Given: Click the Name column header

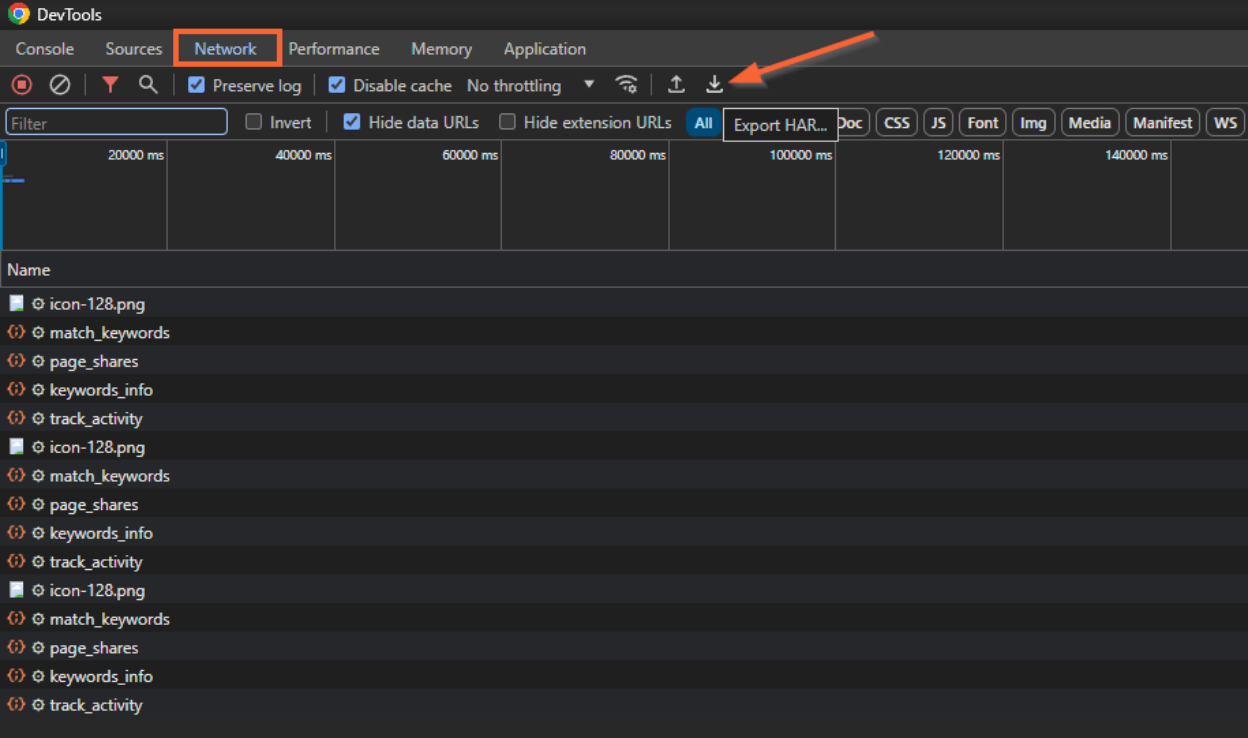Looking at the screenshot, I should point(29,269).
